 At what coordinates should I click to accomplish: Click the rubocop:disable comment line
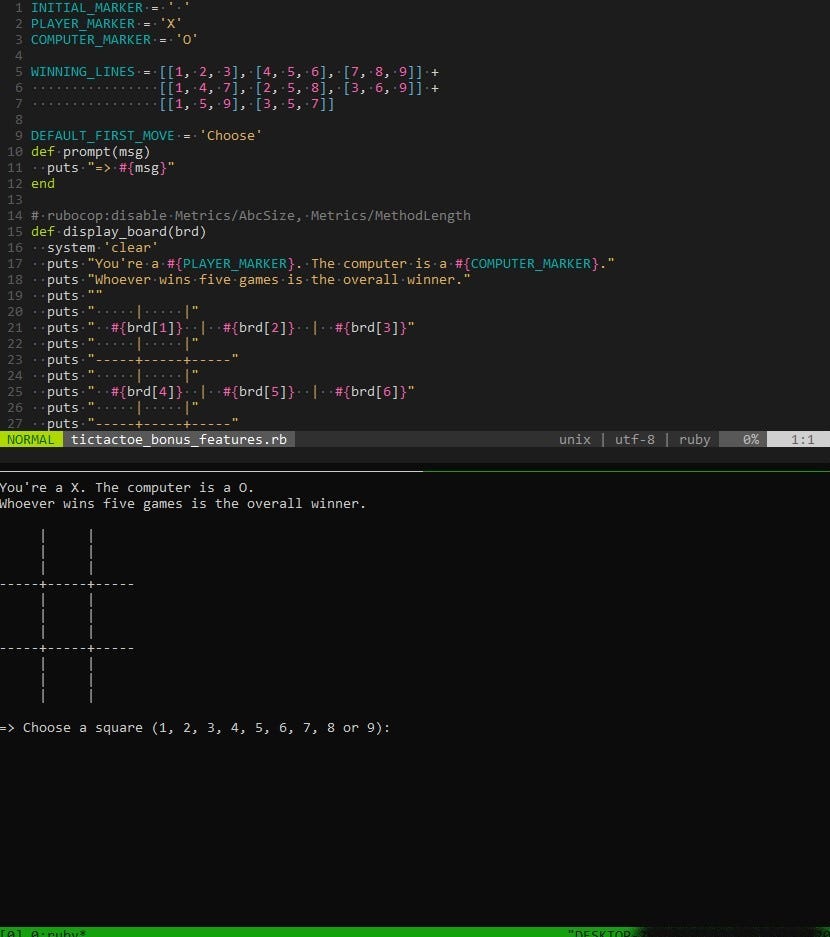pyautogui.click(x=250, y=216)
